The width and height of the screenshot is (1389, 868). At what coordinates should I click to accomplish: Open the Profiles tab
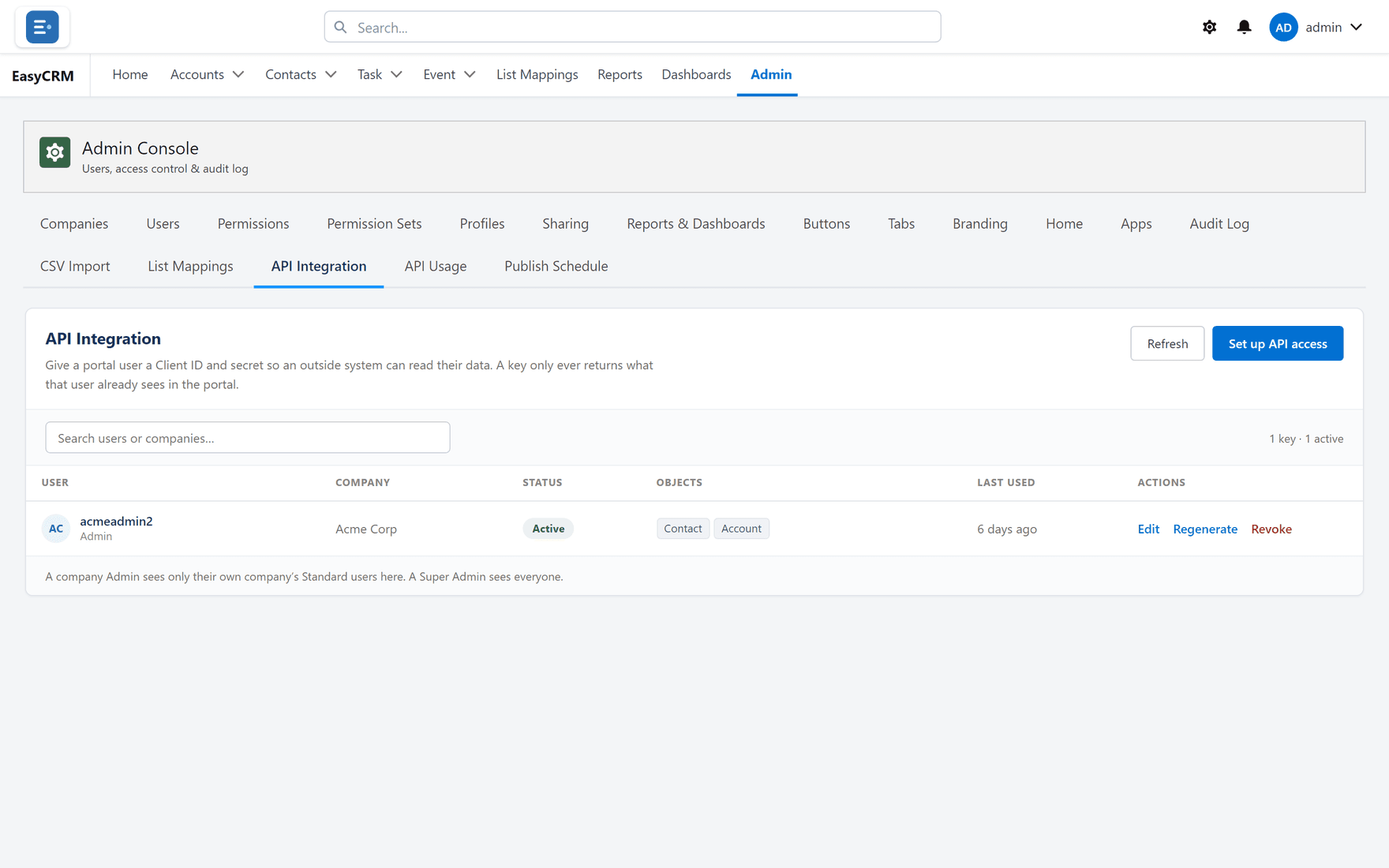coord(481,223)
